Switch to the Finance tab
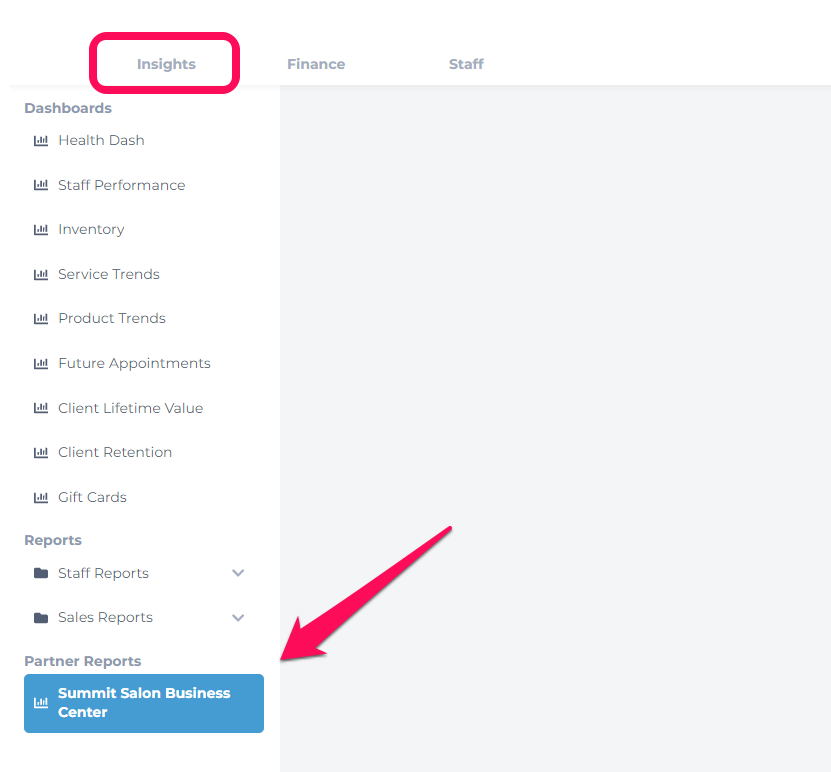 (316, 64)
